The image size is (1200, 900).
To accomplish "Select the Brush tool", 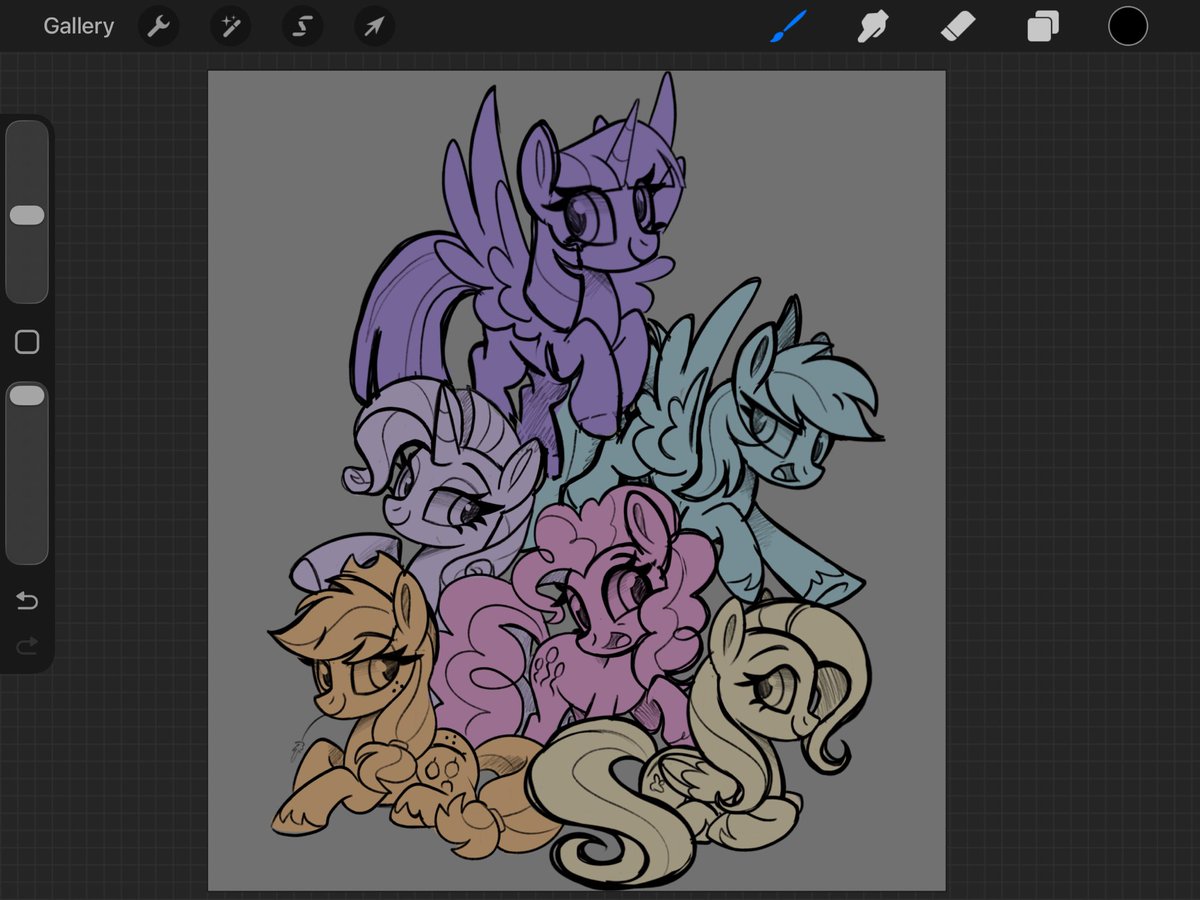I will click(788, 26).
